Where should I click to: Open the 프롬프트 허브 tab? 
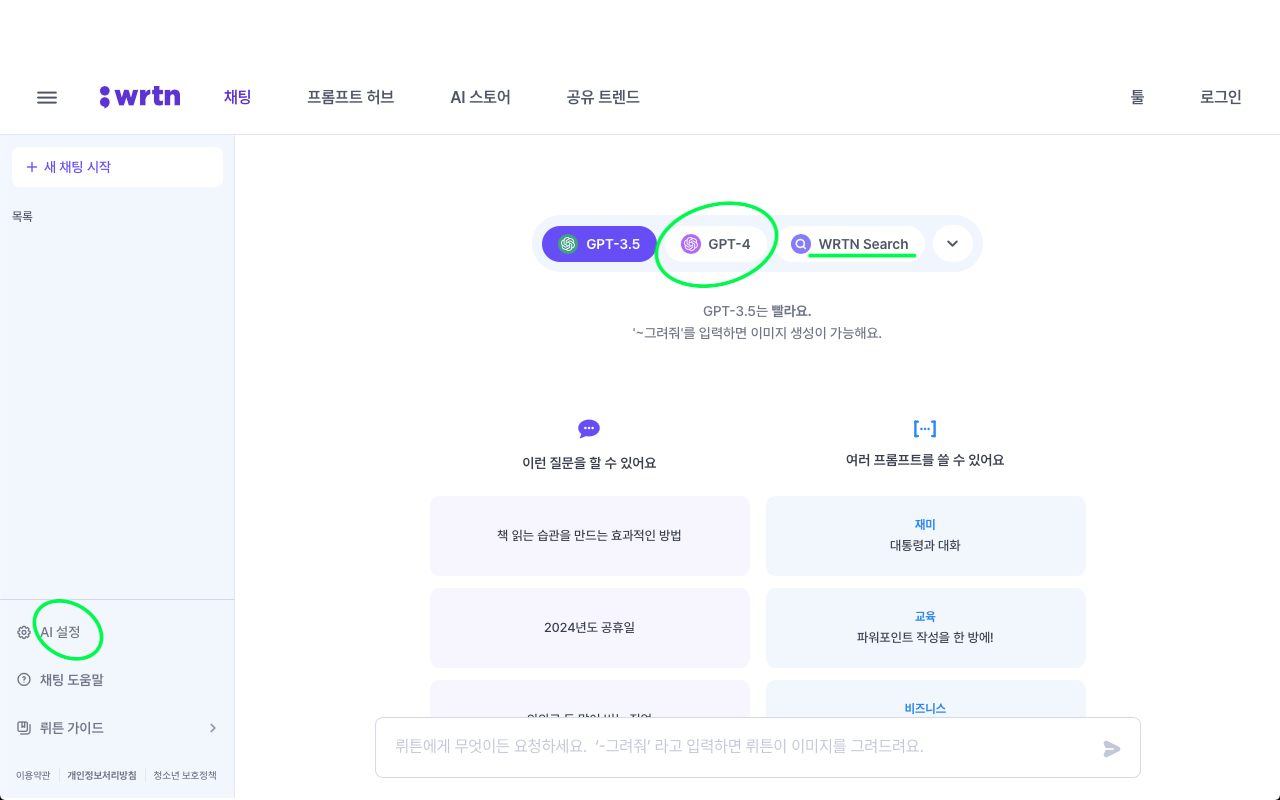pos(350,97)
